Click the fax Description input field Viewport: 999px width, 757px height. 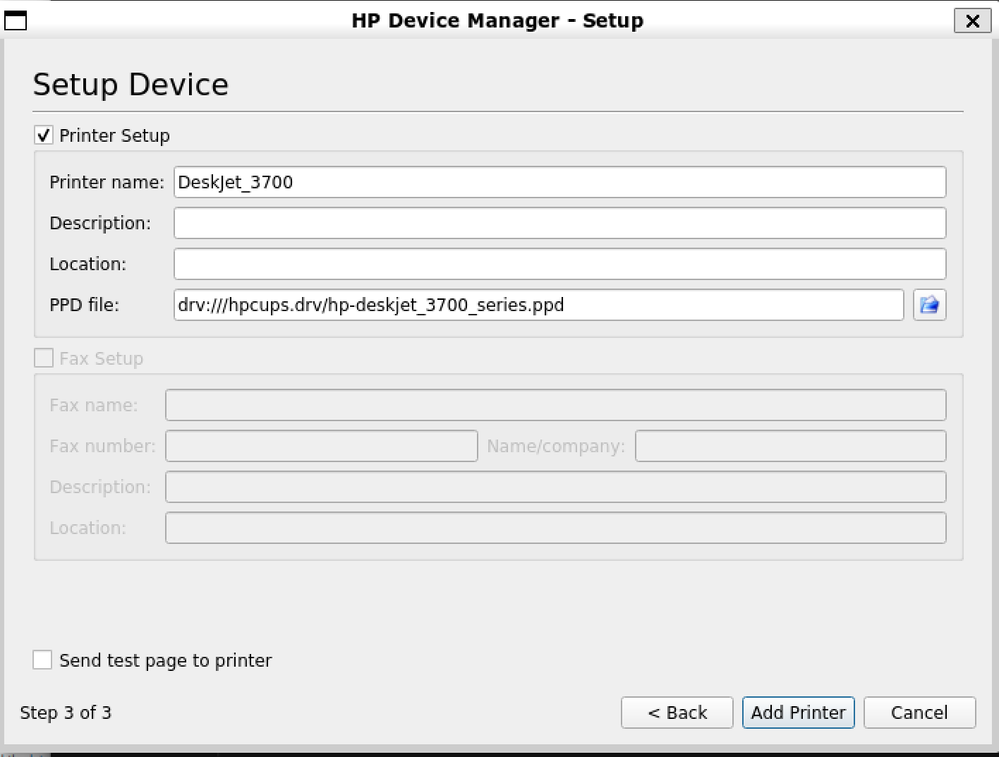coord(556,487)
